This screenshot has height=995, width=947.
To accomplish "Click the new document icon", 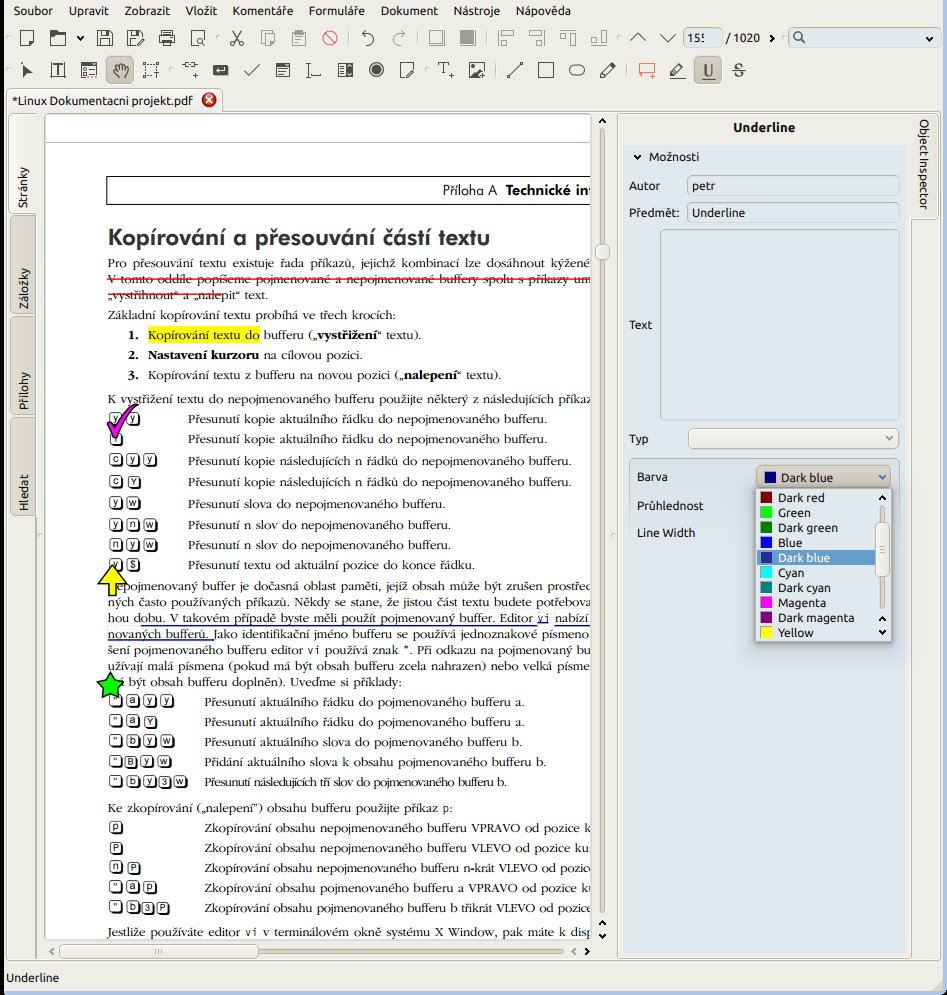I will click(x=27, y=38).
